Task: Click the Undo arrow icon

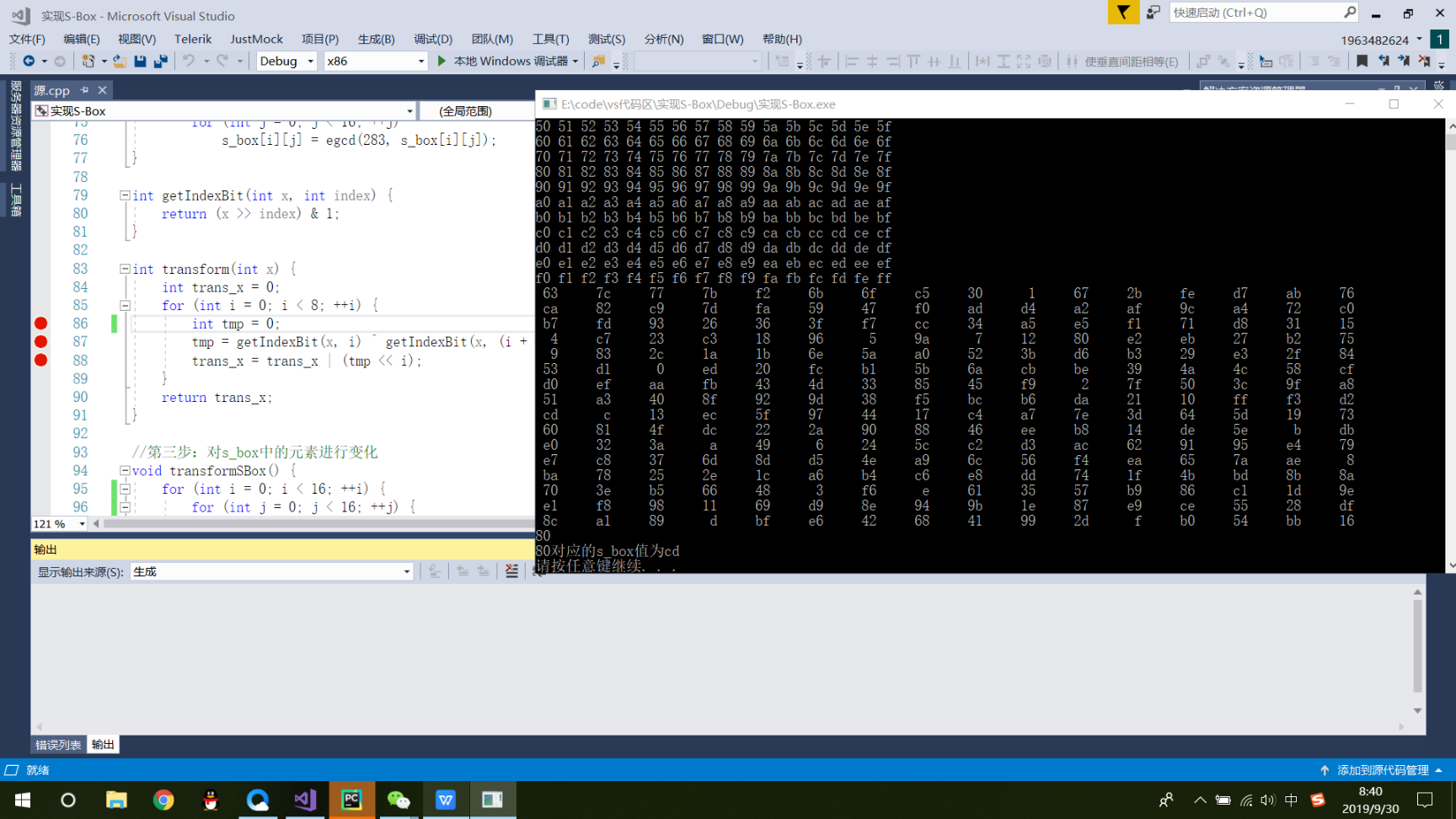Action: pyautogui.click(x=189, y=61)
